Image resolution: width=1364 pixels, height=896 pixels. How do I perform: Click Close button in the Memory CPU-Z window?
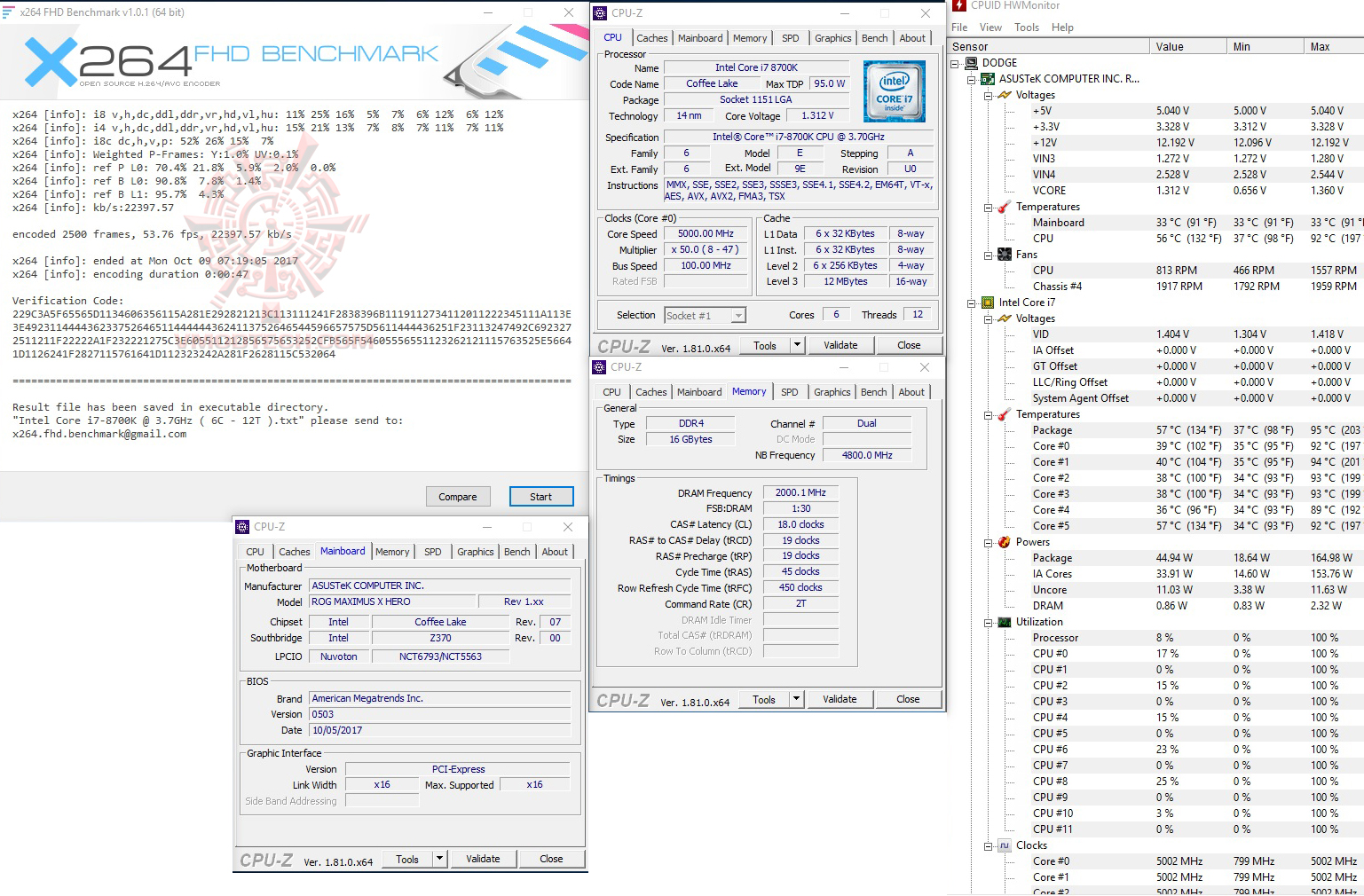[x=908, y=699]
